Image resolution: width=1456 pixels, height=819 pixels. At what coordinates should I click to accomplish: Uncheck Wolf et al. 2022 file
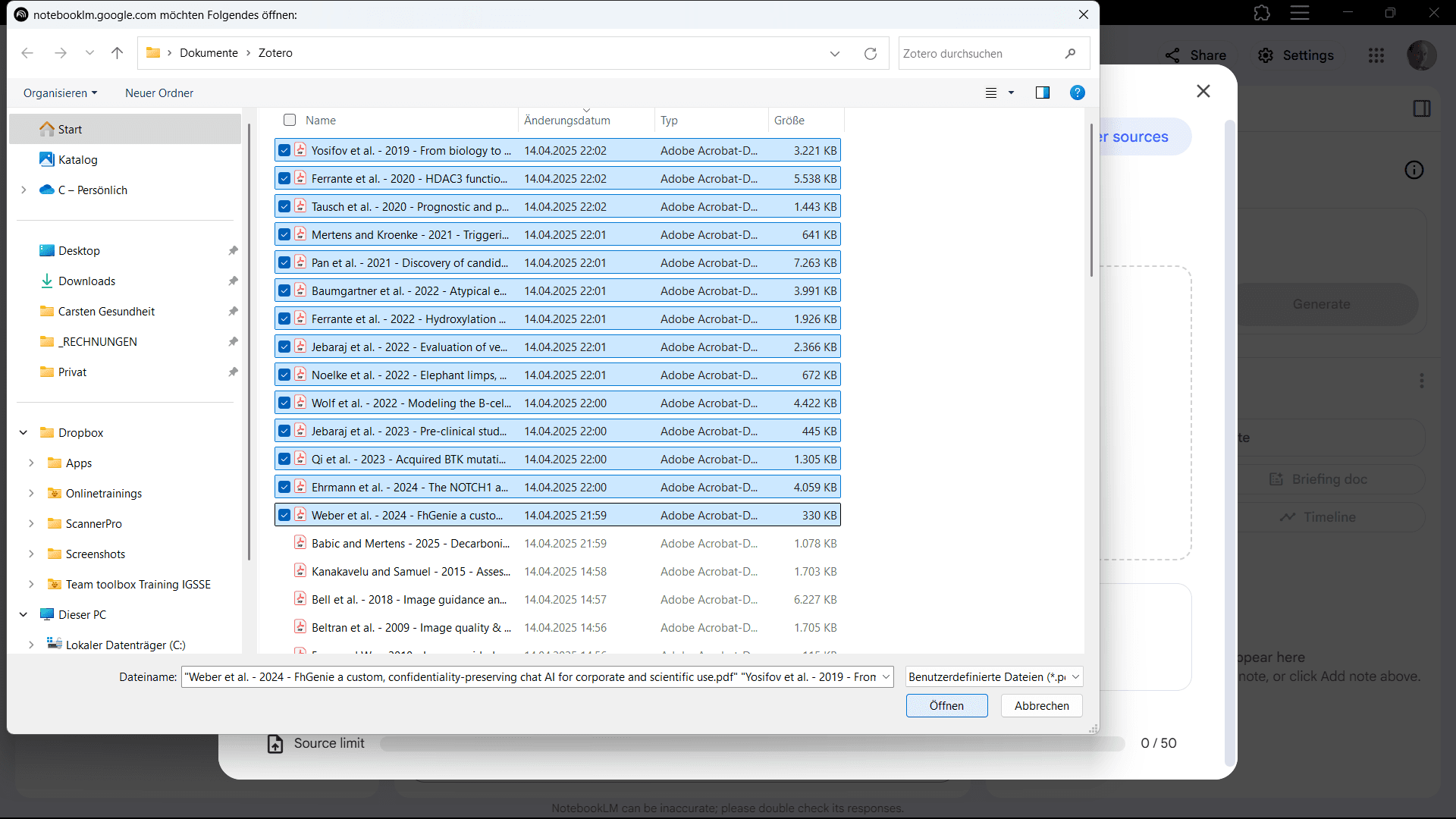tap(284, 403)
